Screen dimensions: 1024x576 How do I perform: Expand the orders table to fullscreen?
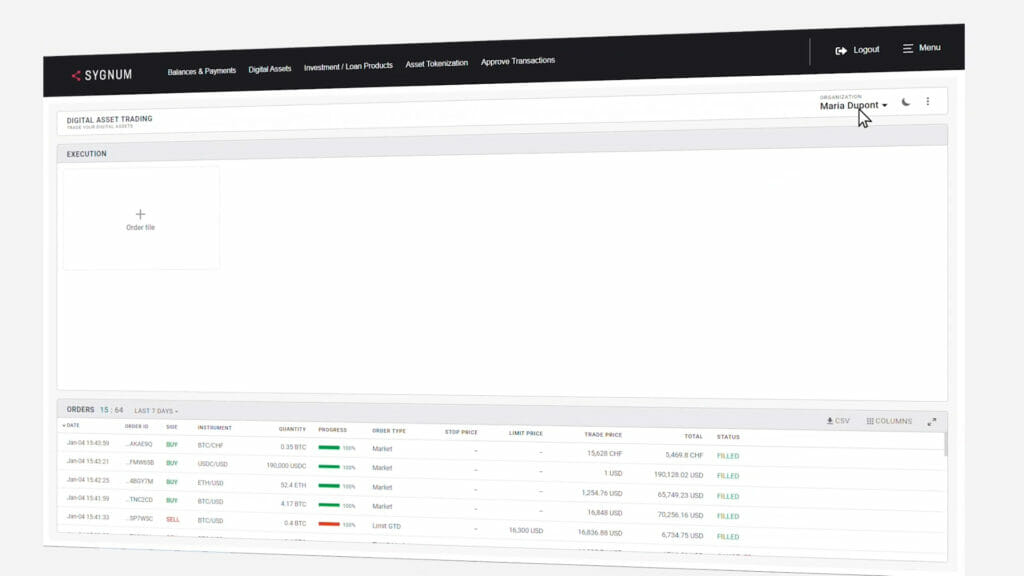click(x=932, y=422)
